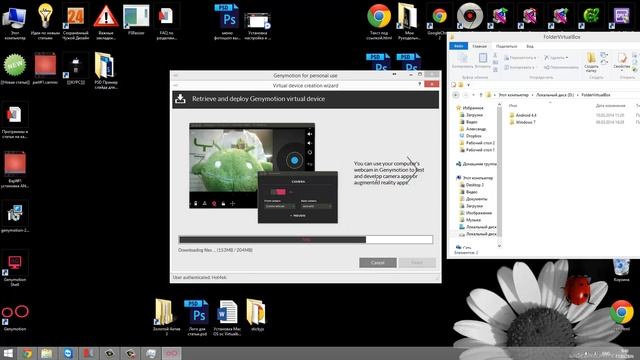Open the light bulb ideas desktop shortcut
The image size is (640, 360).
45,22
